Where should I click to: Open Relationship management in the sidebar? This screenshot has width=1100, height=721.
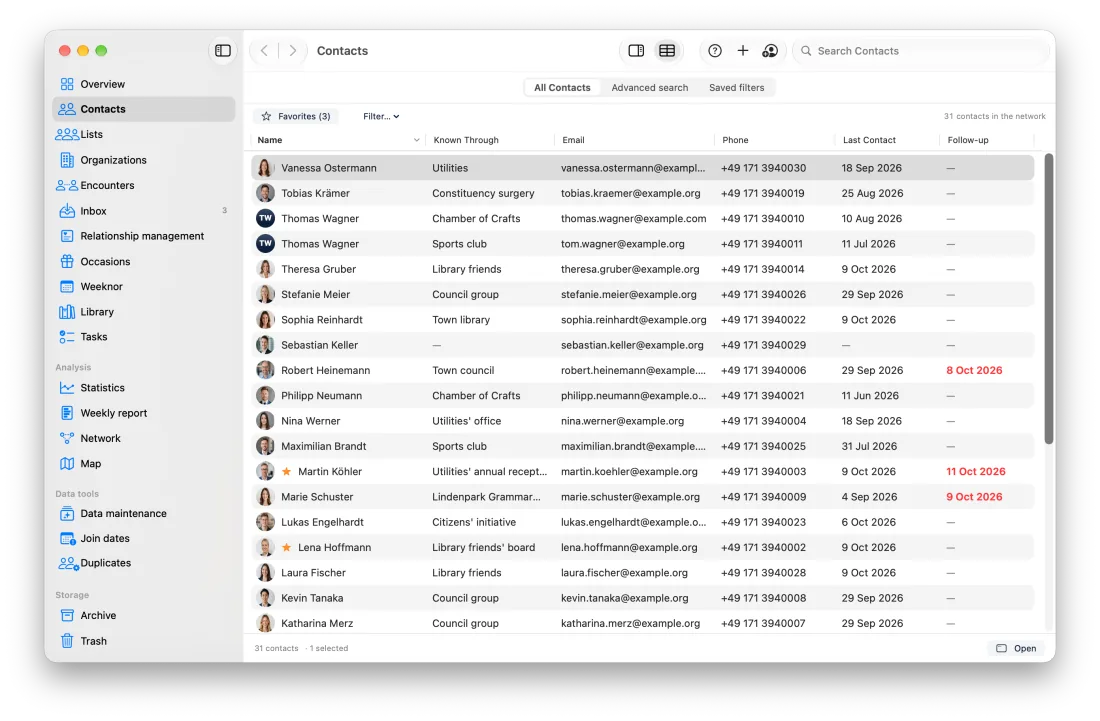coord(144,236)
